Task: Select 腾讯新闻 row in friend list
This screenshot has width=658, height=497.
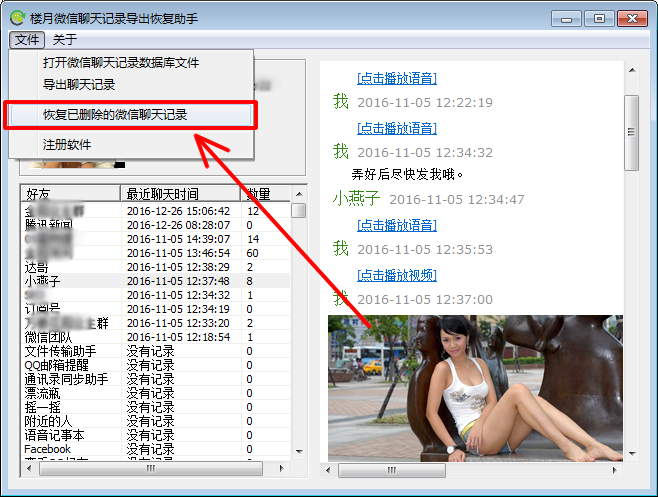Action: [156, 225]
